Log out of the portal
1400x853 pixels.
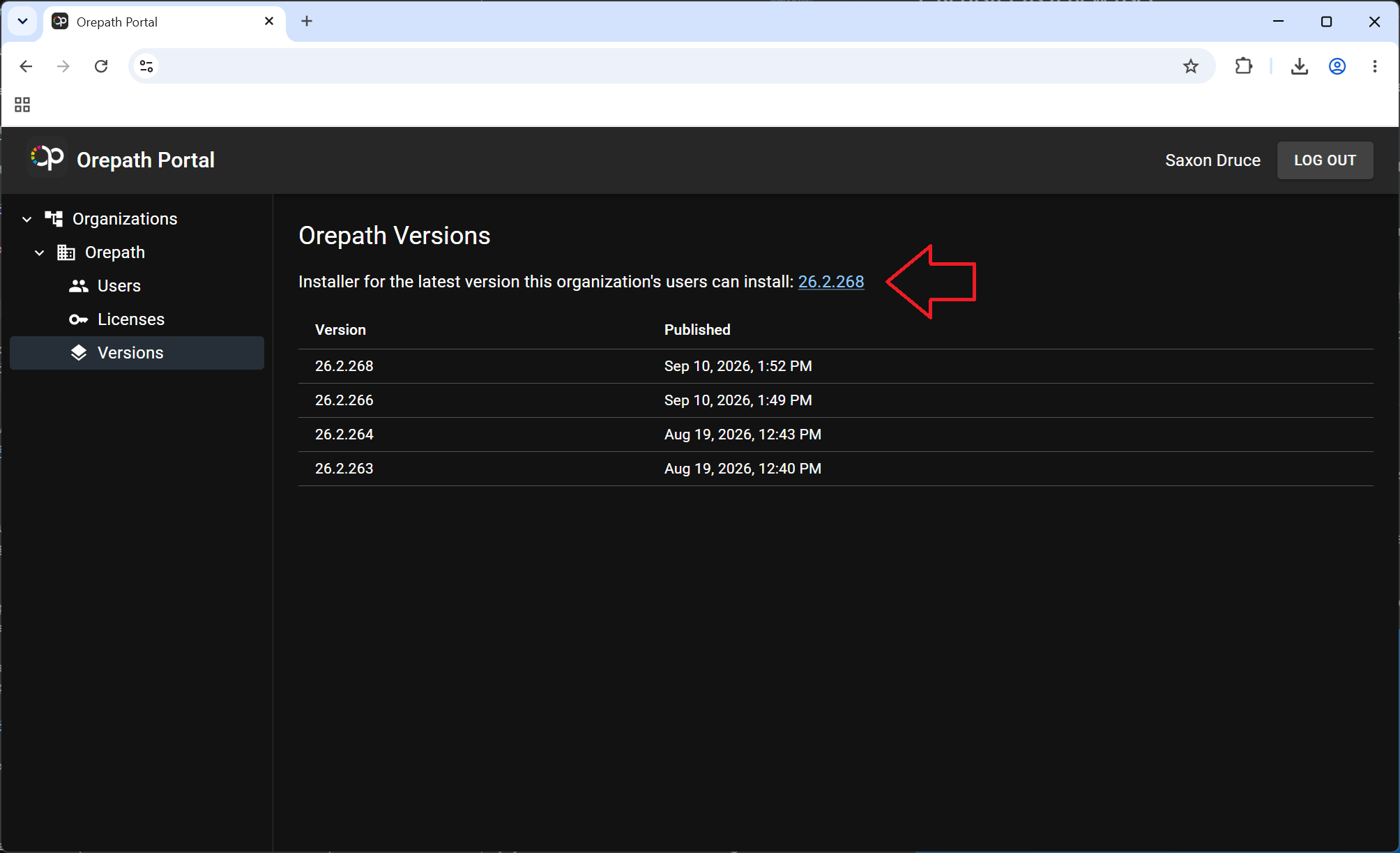point(1325,160)
